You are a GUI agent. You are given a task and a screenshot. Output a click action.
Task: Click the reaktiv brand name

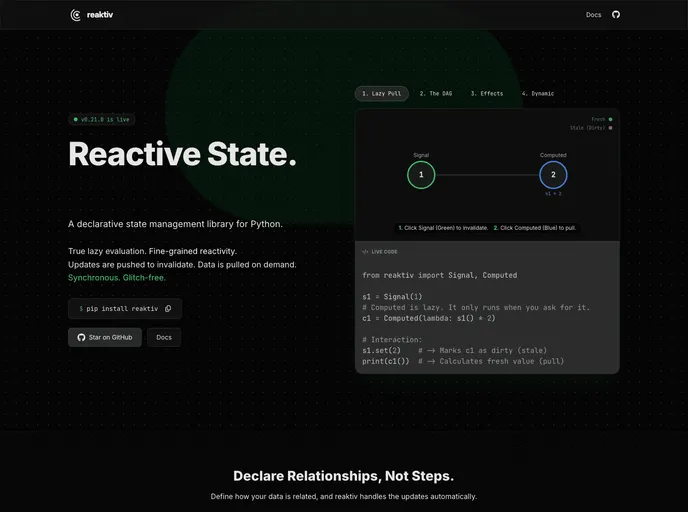click(100, 15)
